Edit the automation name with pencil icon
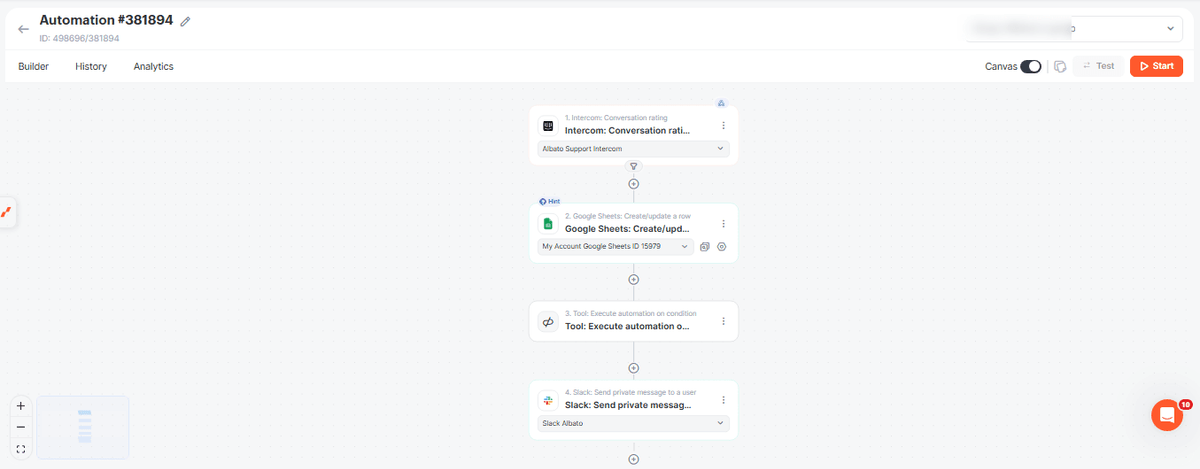1200x469 pixels. click(x=185, y=21)
